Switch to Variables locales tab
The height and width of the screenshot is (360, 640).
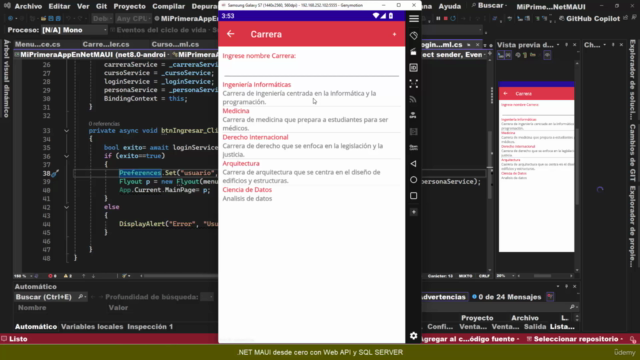click(x=92, y=327)
